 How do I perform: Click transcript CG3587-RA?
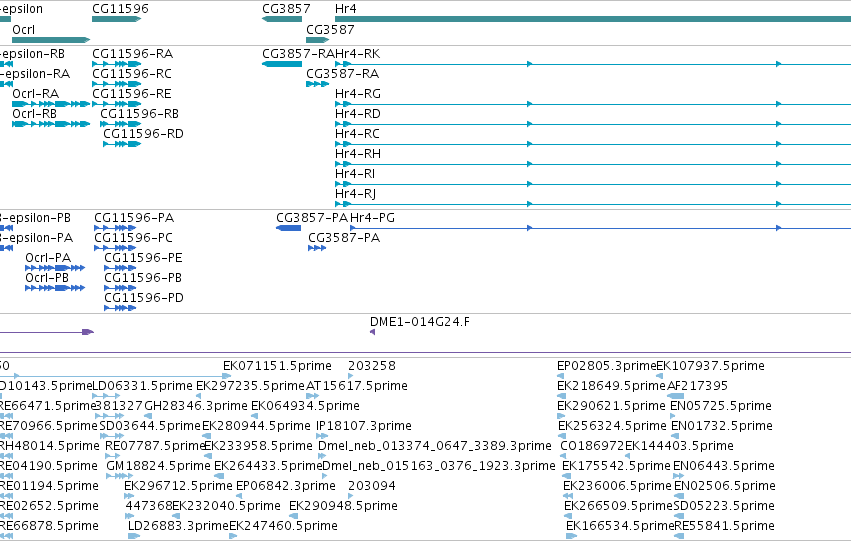317,84
